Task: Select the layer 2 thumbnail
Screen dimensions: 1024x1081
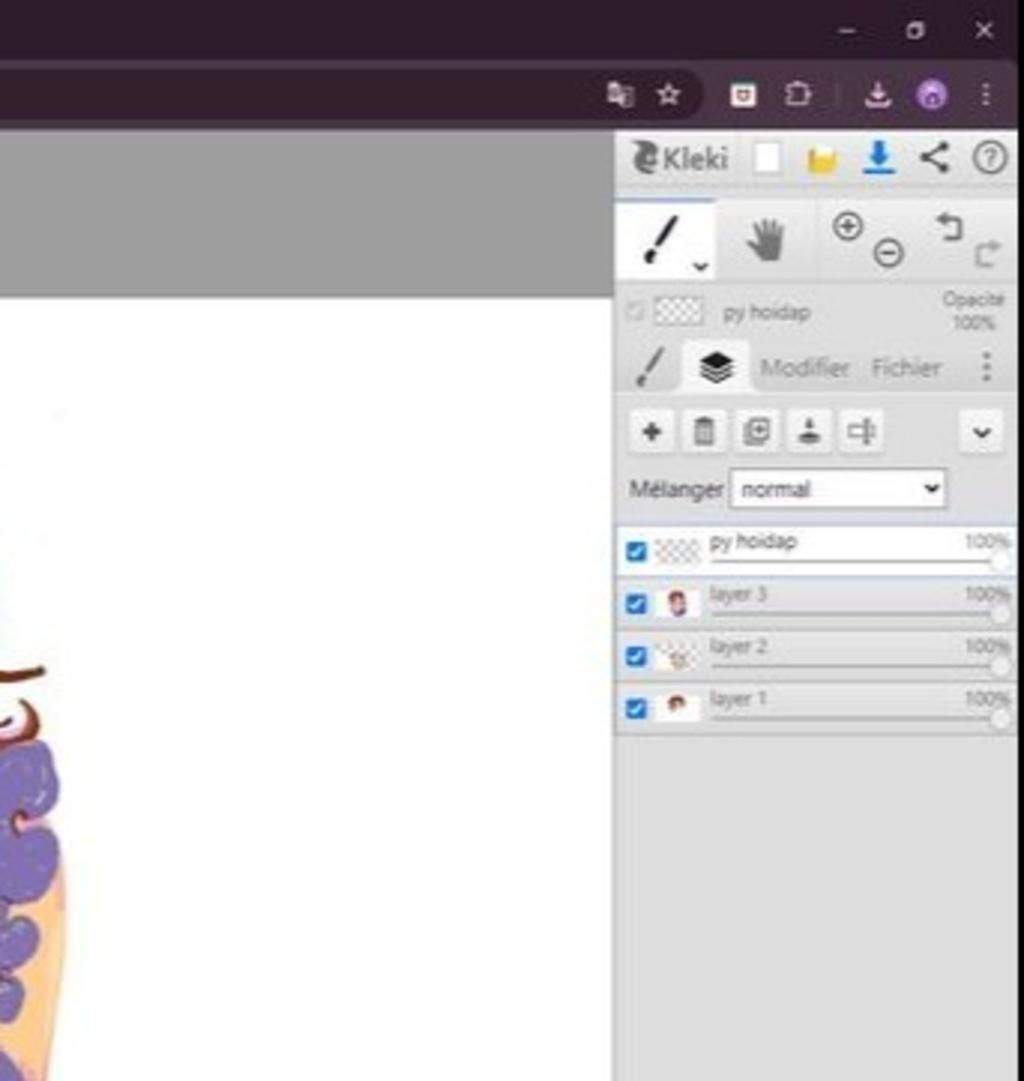Action: (677, 656)
